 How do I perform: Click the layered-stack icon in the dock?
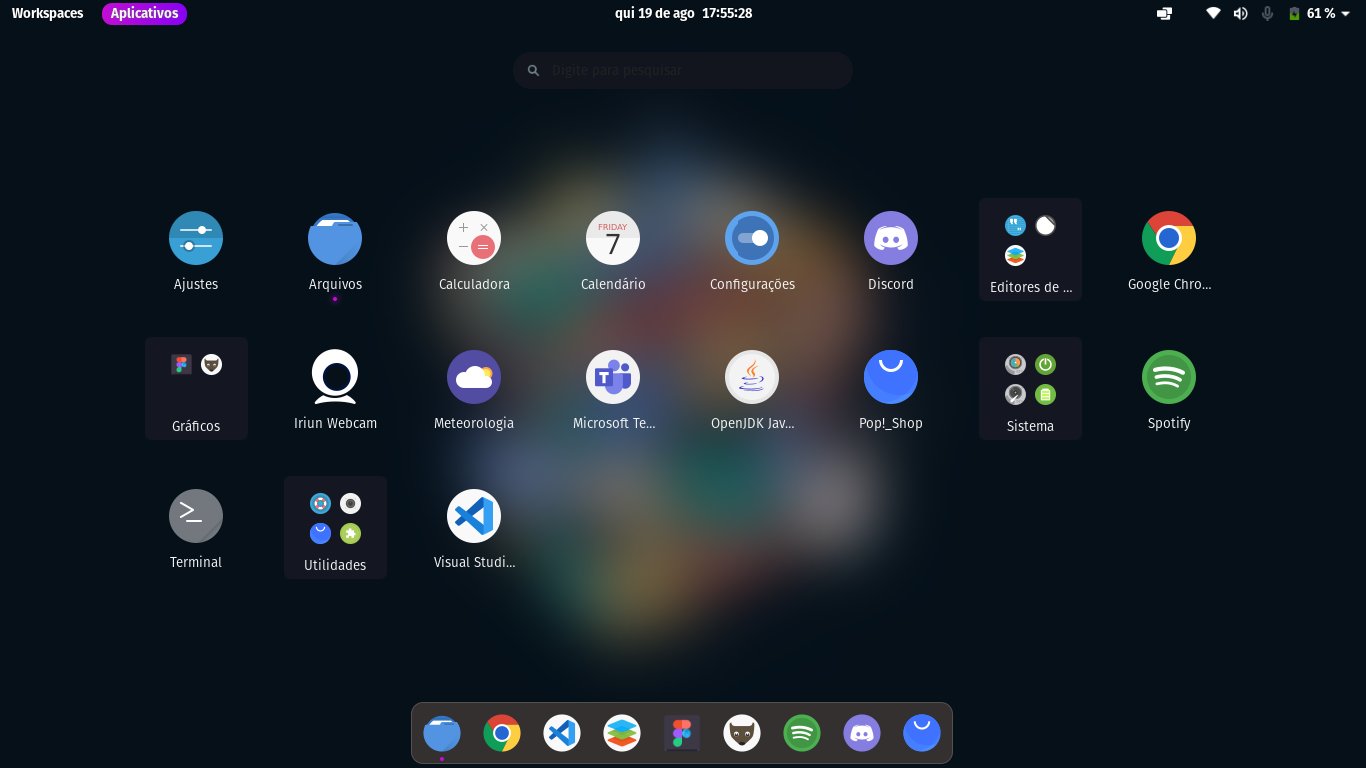(622, 734)
